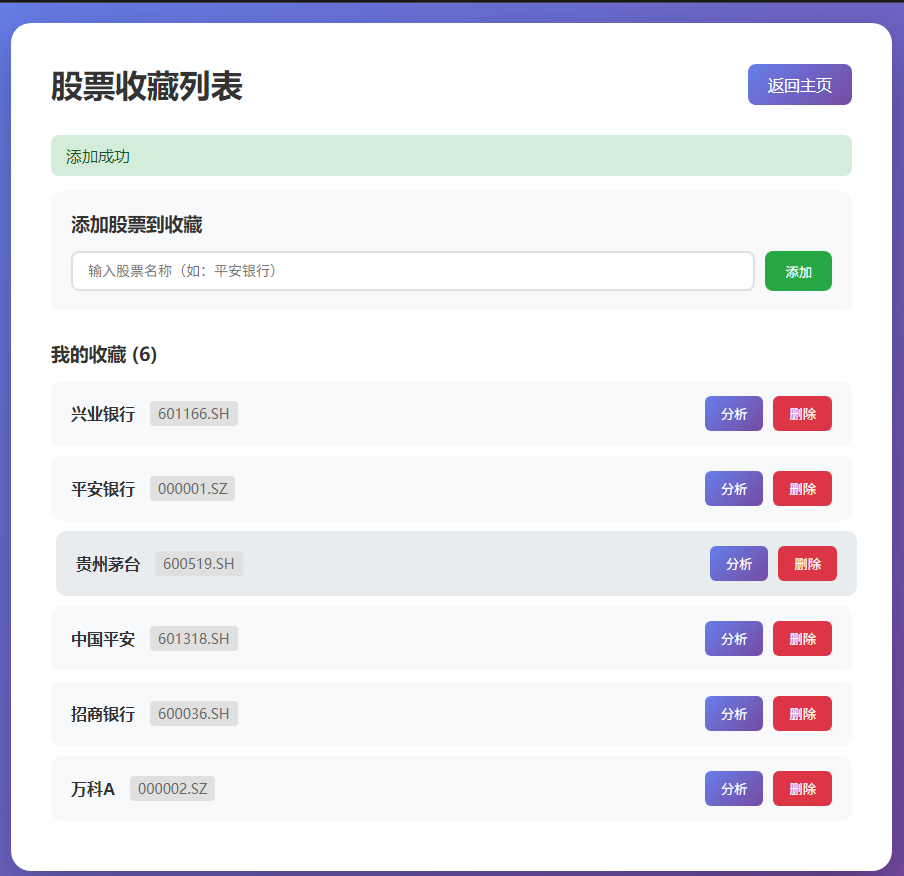Click the 返回主页 button
Viewport: 904px width, 876px height.
799,85
